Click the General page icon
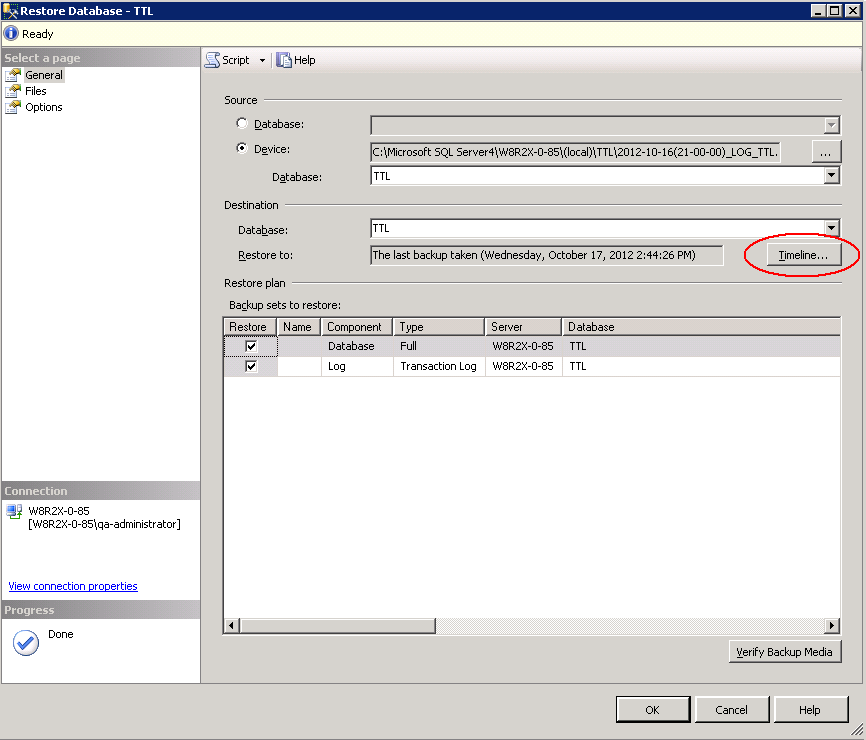The width and height of the screenshot is (866, 740). point(13,75)
